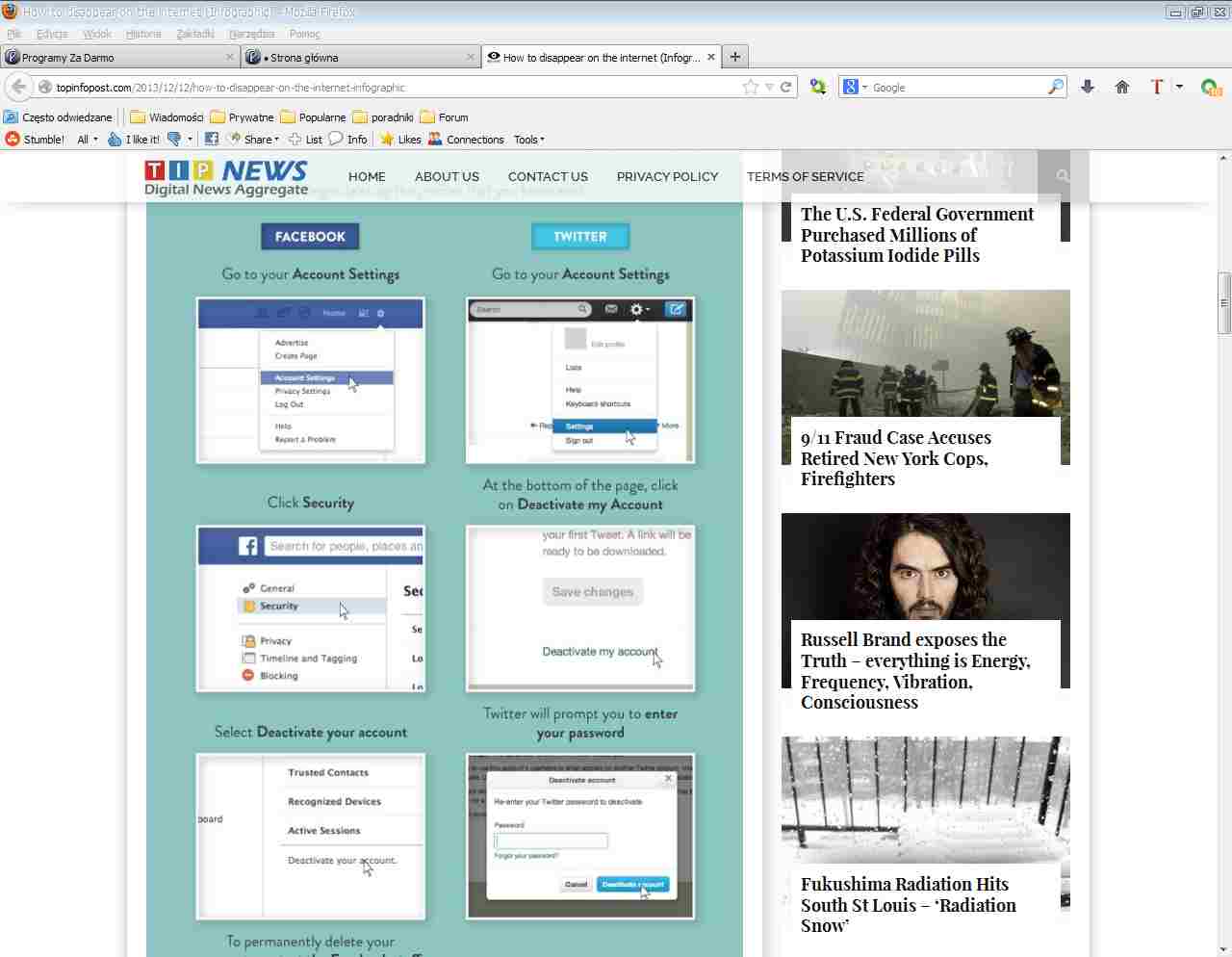
Task: Reload the page with the refresh icon
Action: (786, 87)
